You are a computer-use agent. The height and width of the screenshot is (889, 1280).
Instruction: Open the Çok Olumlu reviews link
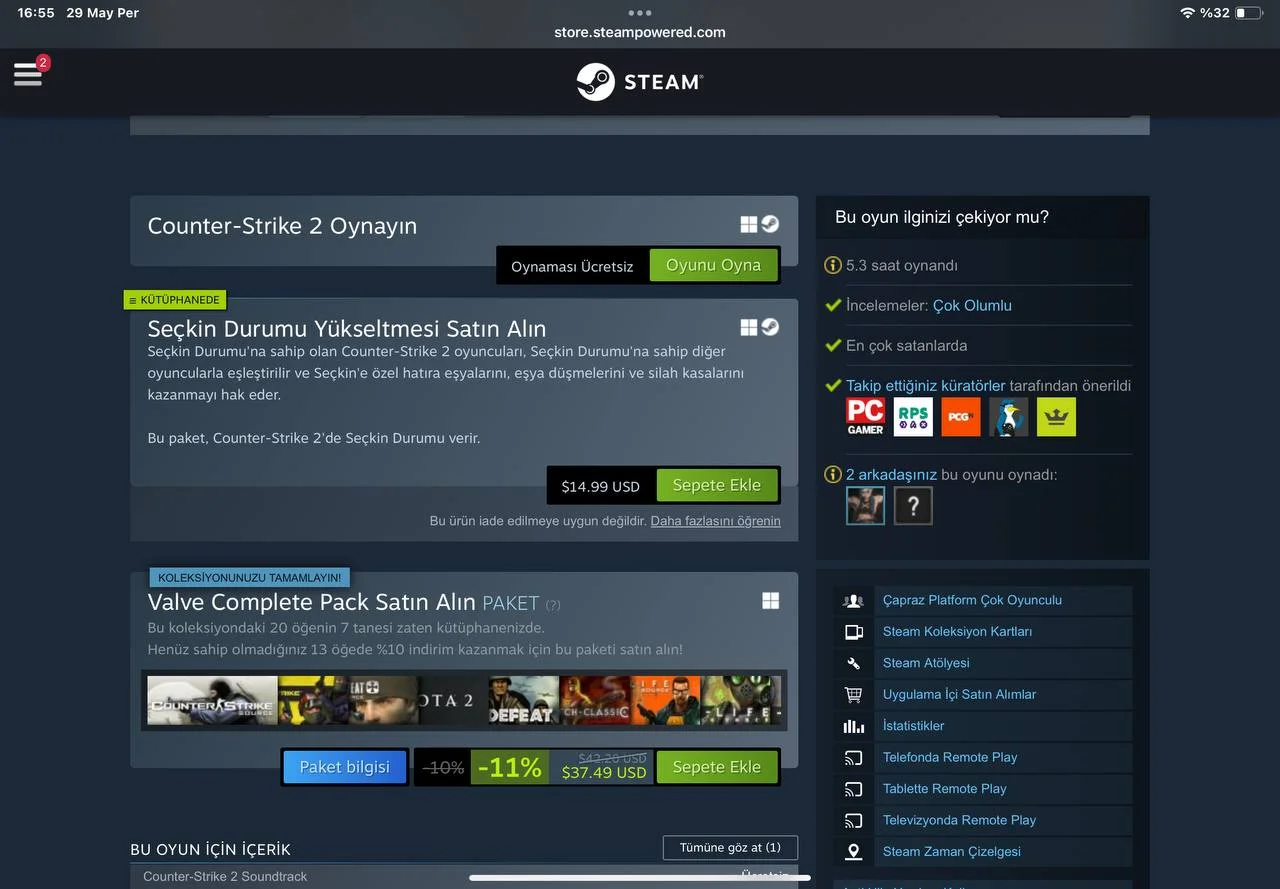click(x=972, y=305)
